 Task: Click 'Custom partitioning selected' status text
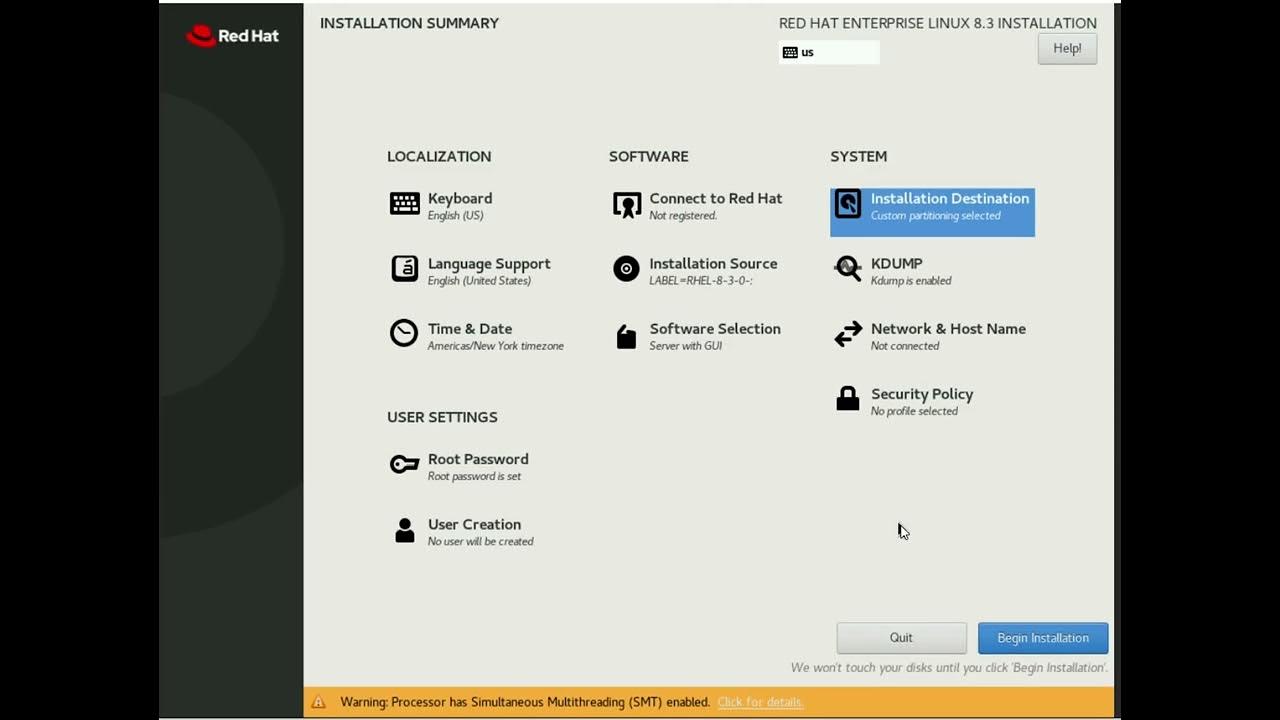click(935, 216)
